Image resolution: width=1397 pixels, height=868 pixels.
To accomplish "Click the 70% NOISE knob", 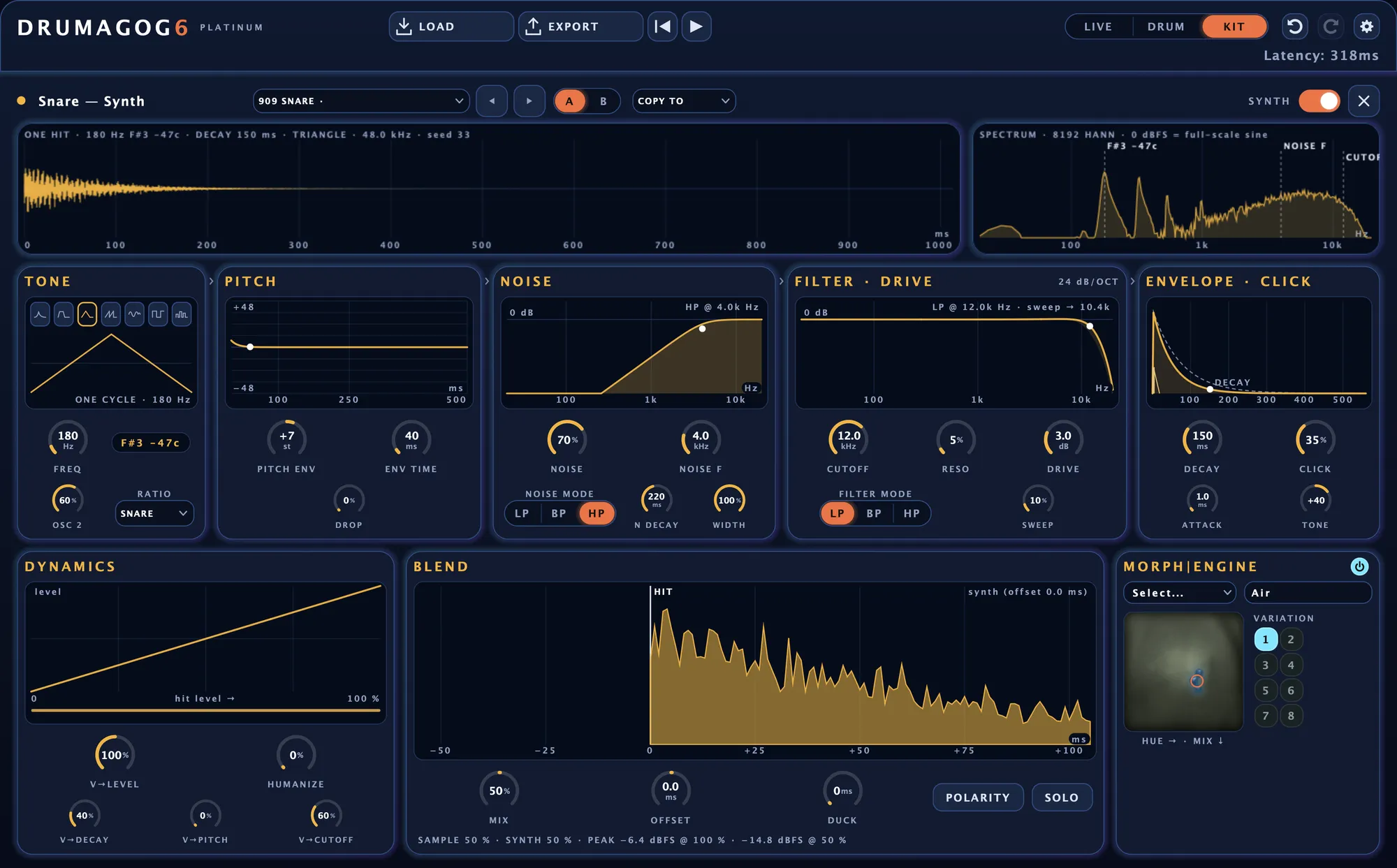I will tap(566, 439).
